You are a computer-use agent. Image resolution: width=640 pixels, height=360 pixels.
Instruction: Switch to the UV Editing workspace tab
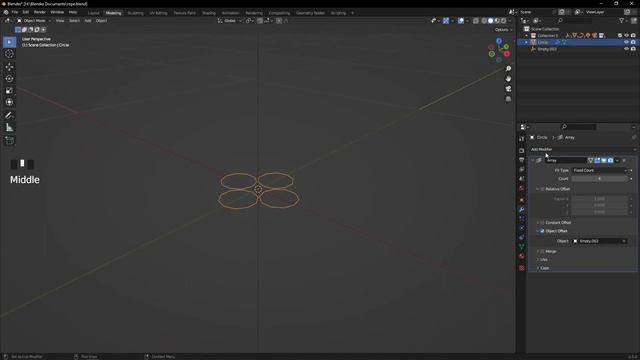[158, 13]
